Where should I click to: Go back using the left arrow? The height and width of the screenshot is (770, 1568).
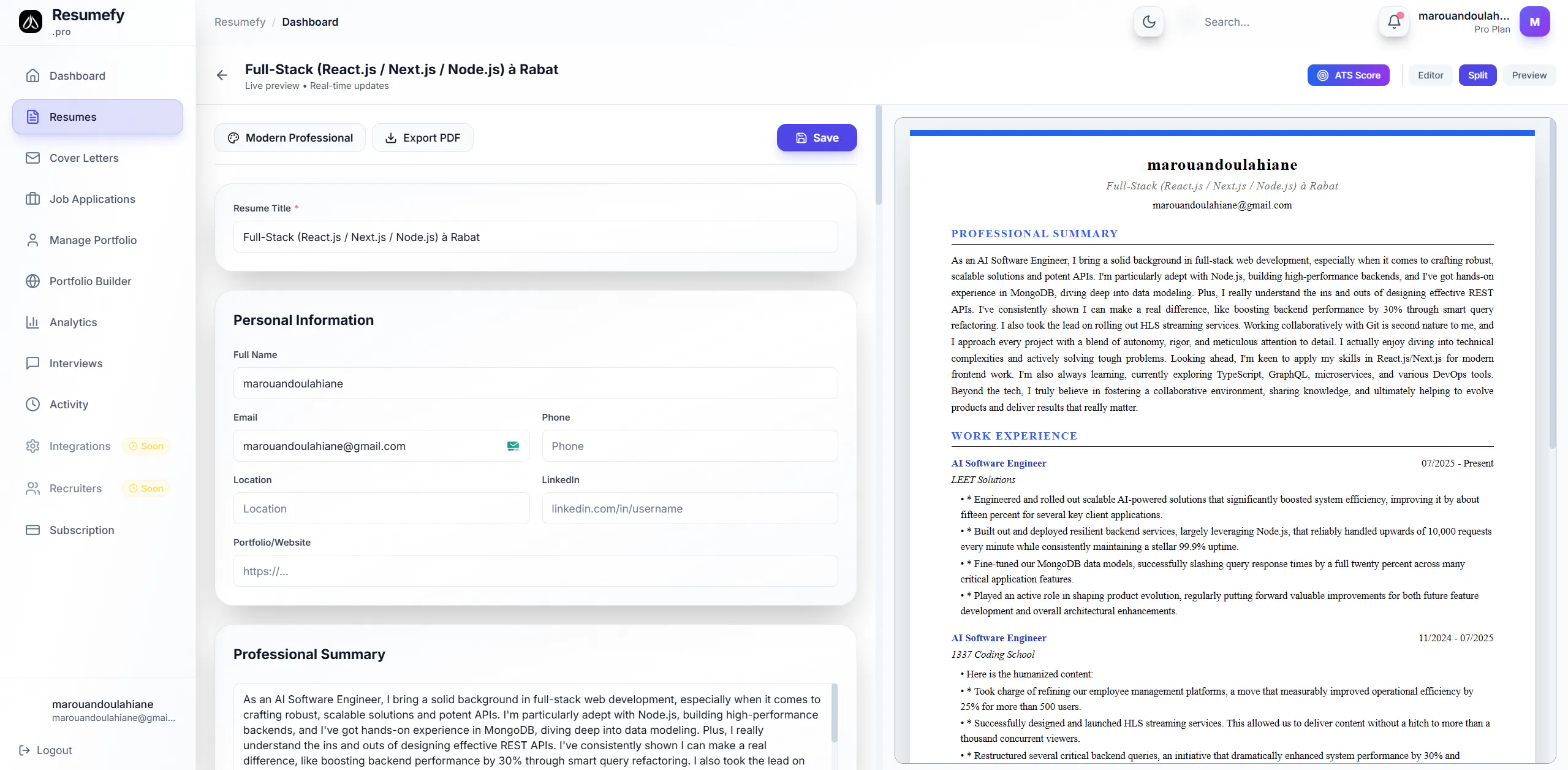click(222, 75)
